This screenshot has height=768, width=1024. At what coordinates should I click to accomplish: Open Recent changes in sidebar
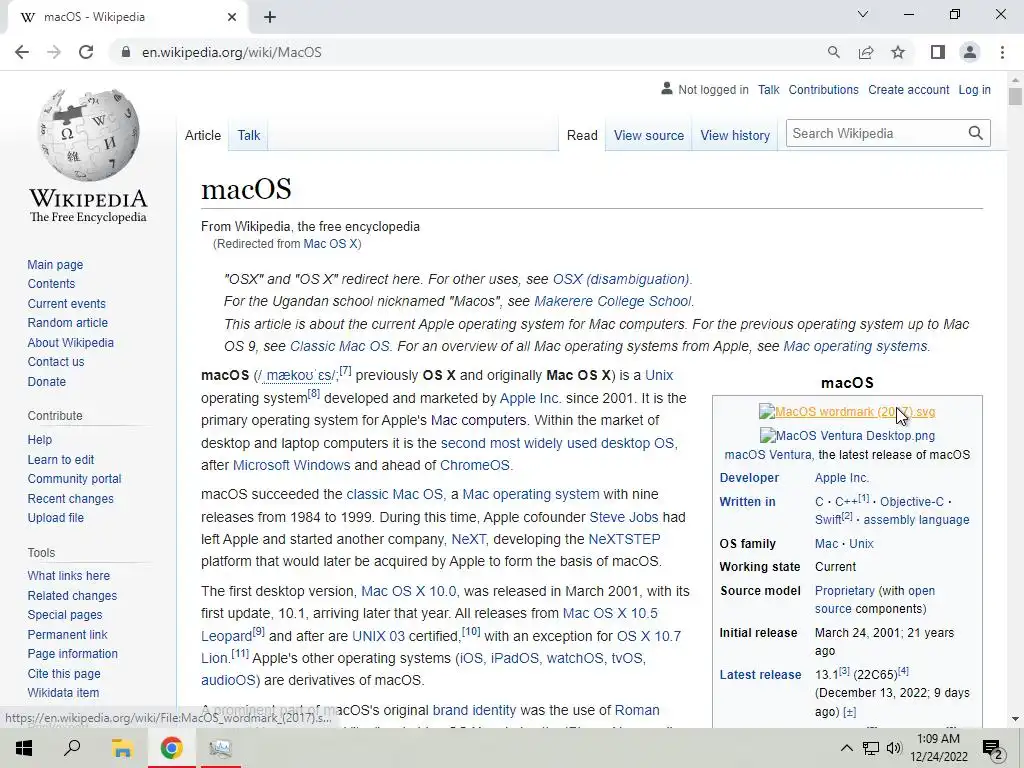[x=71, y=499]
